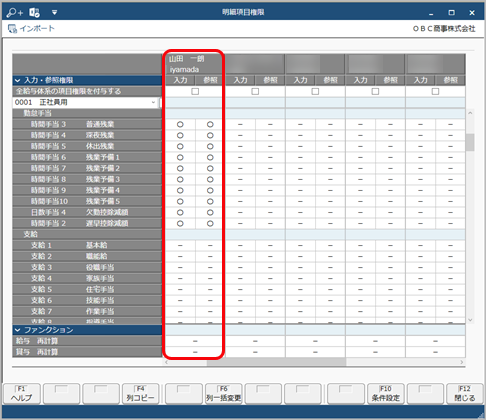
Task: Open the 0001 正社員用 combo box
Action: click(87, 102)
